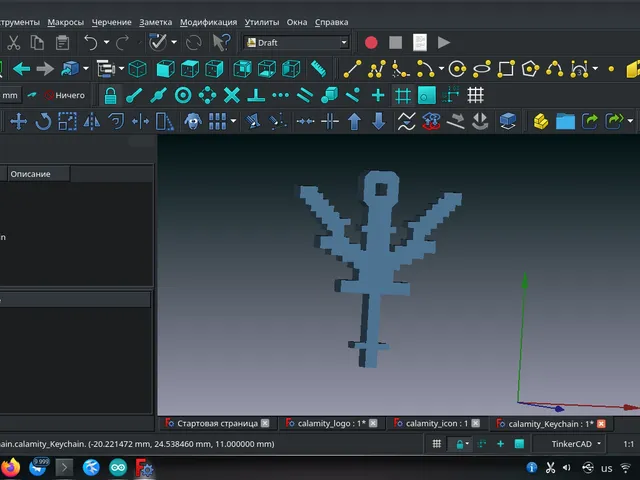Click the Draft Offset tool

tap(116, 122)
